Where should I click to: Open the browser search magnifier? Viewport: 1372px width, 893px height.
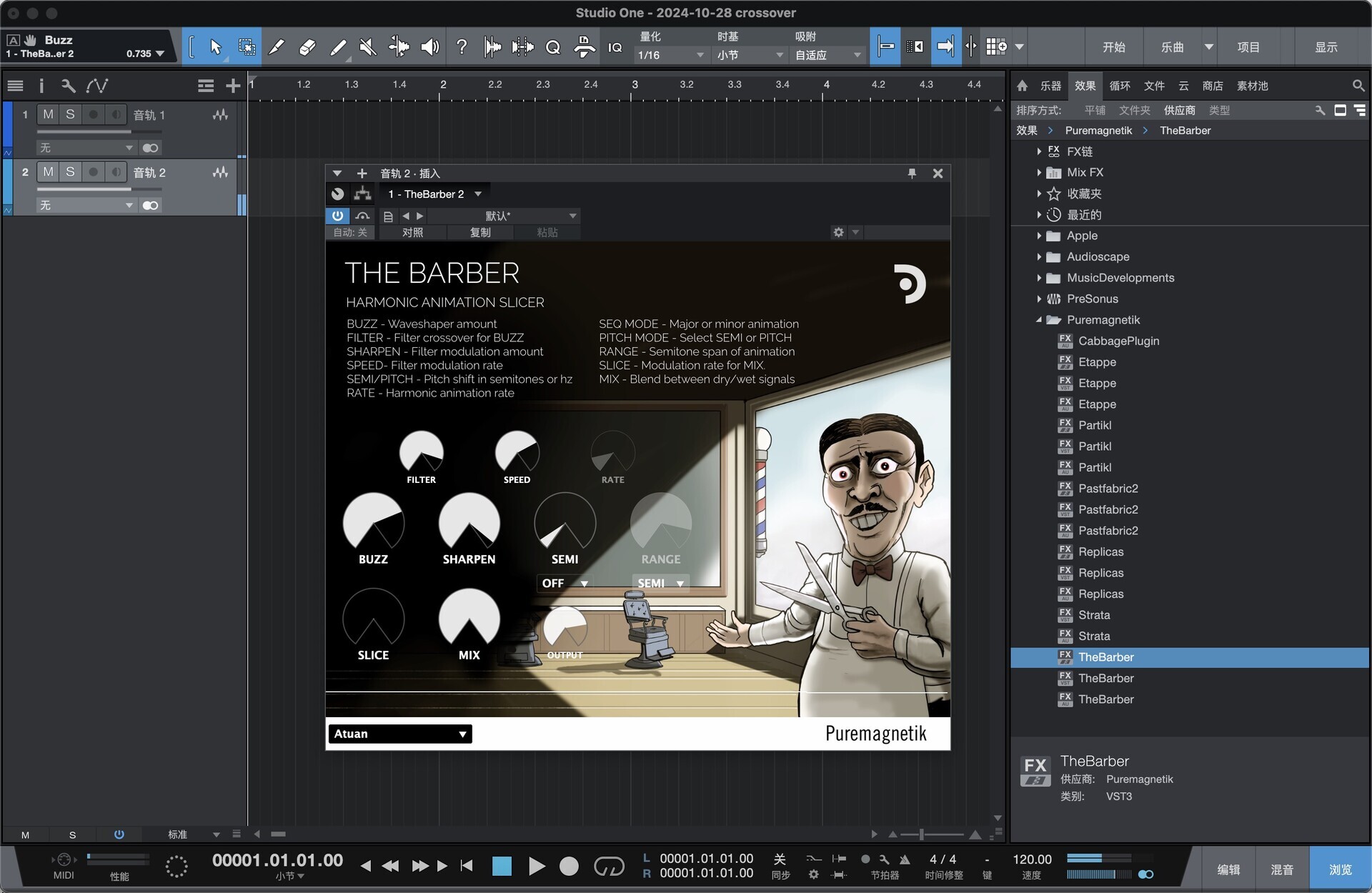tap(1358, 86)
